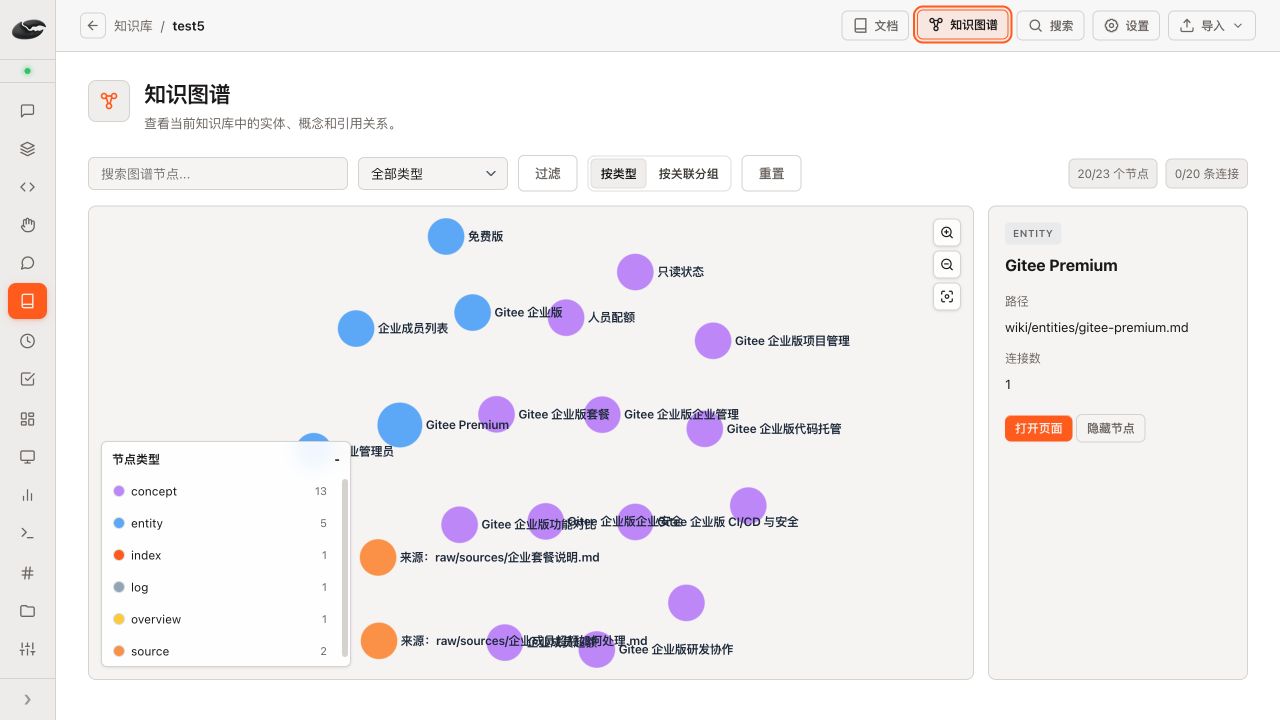Select the highlighted knowledge base book icon
1280x720 pixels.
coord(28,301)
